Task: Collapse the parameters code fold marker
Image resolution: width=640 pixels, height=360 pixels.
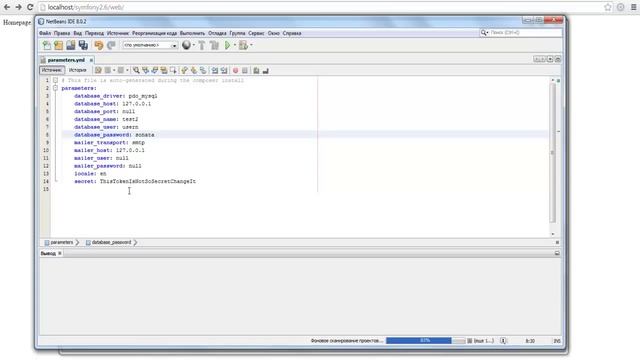Action: click(x=56, y=88)
